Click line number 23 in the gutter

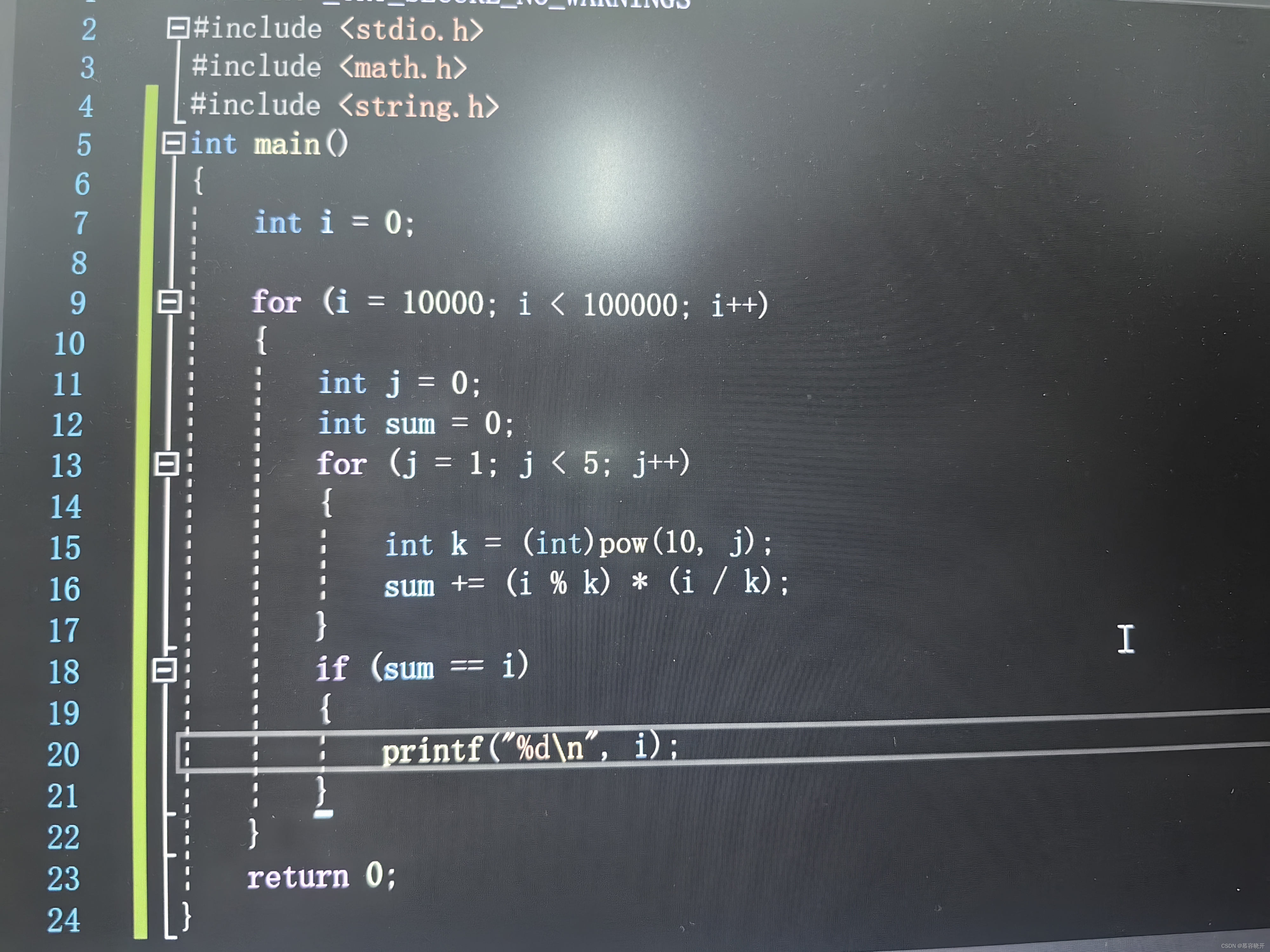pyautogui.click(x=63, y=879)
